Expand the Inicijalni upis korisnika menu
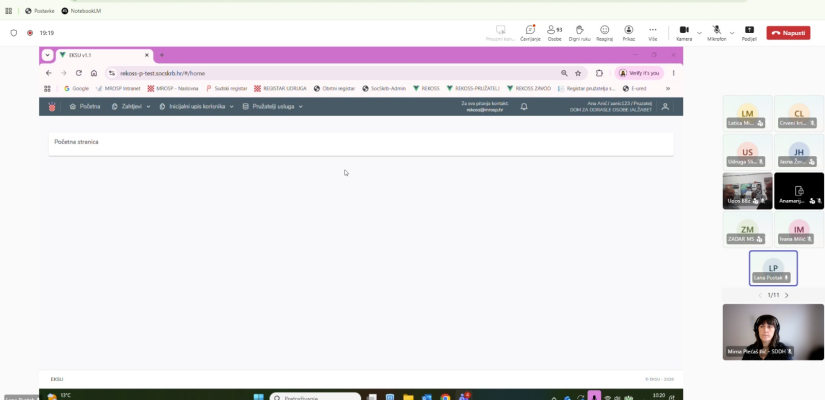Image resolution: width=825 pixels, height=400 pixels. [196, 106]
